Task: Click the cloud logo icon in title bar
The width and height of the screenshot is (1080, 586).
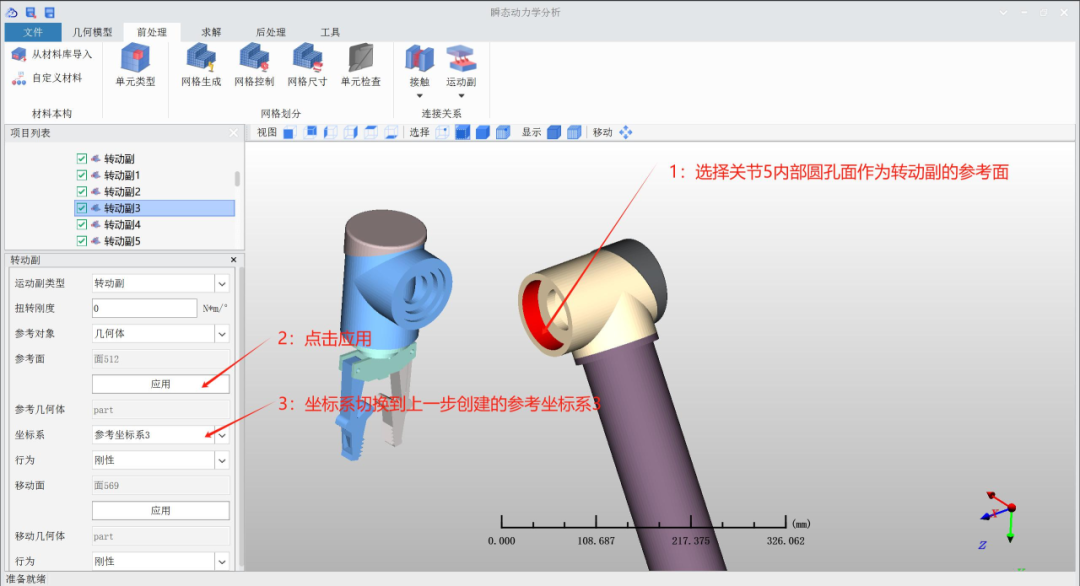Action: (x=12, y=12)
